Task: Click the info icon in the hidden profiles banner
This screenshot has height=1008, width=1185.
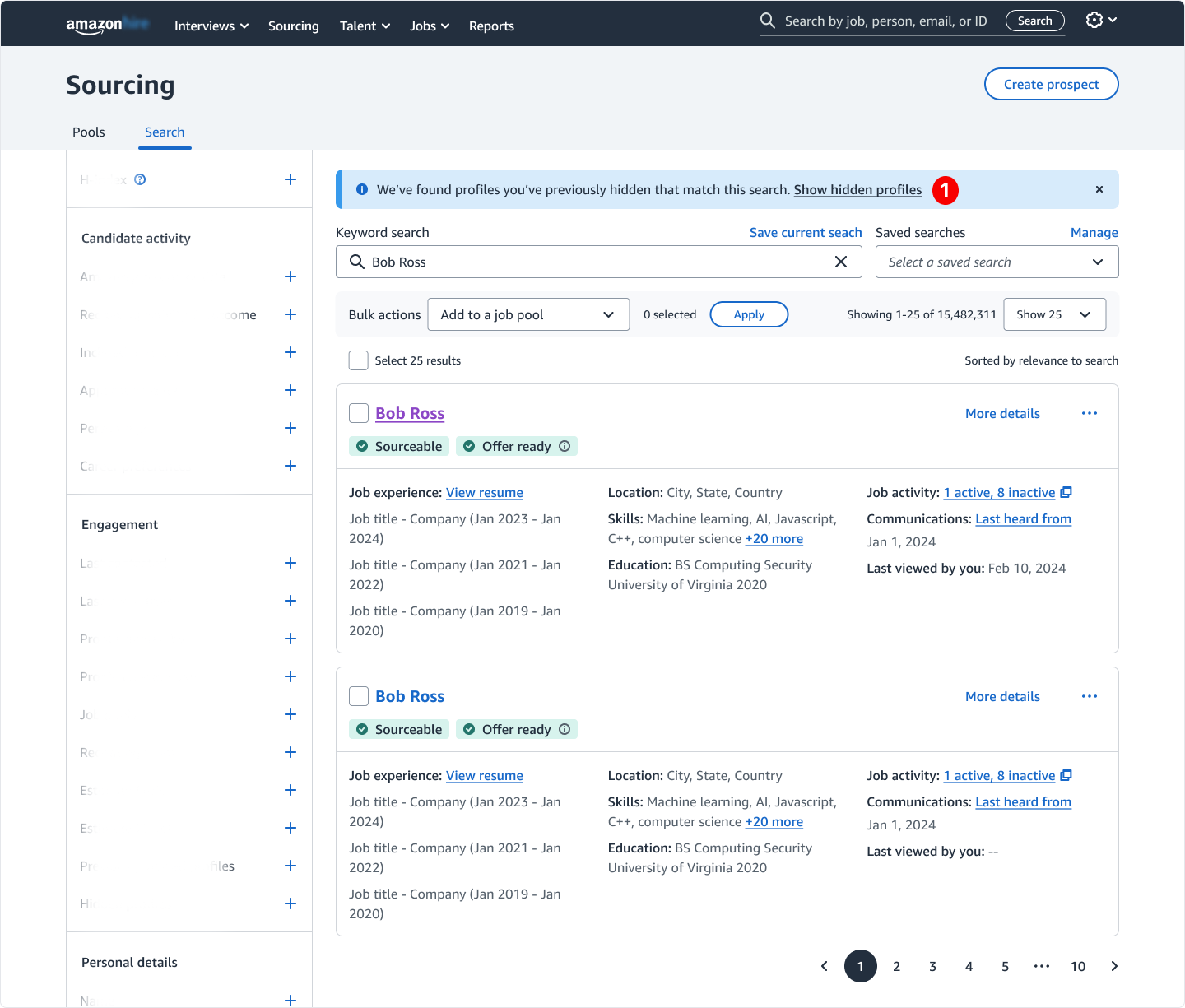Action: 362,189
